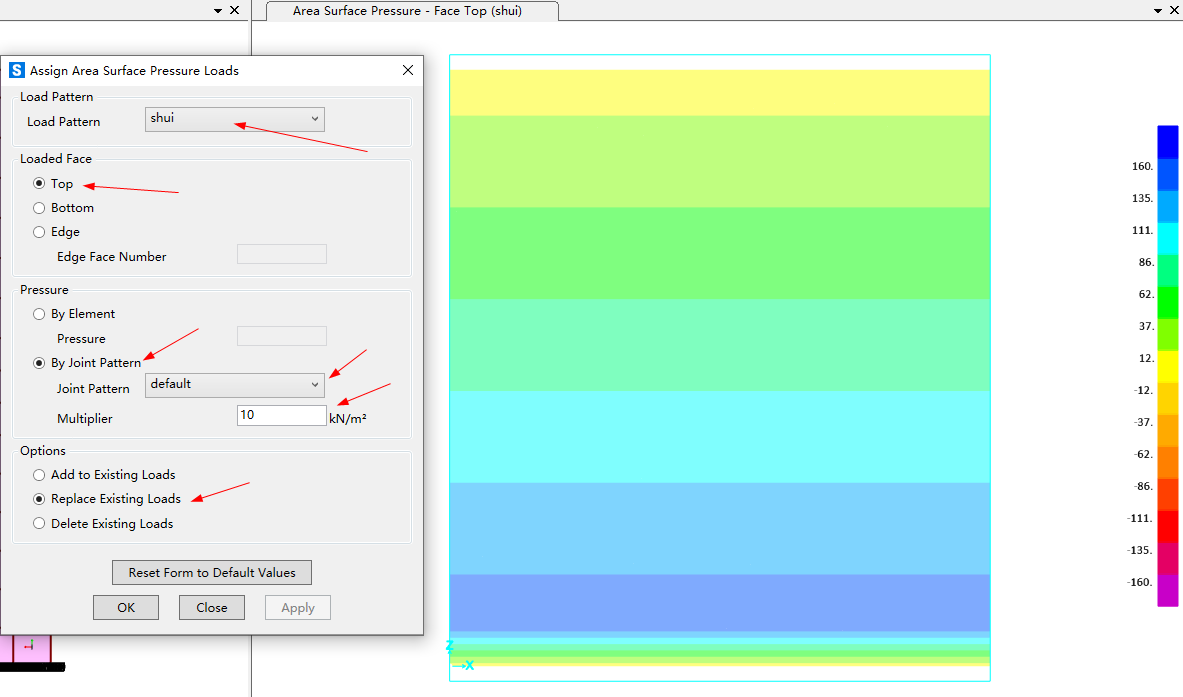Choose the Delete Existing Loads option
This screenshot has width=1183, height=697.
click(x=40, y=524)
